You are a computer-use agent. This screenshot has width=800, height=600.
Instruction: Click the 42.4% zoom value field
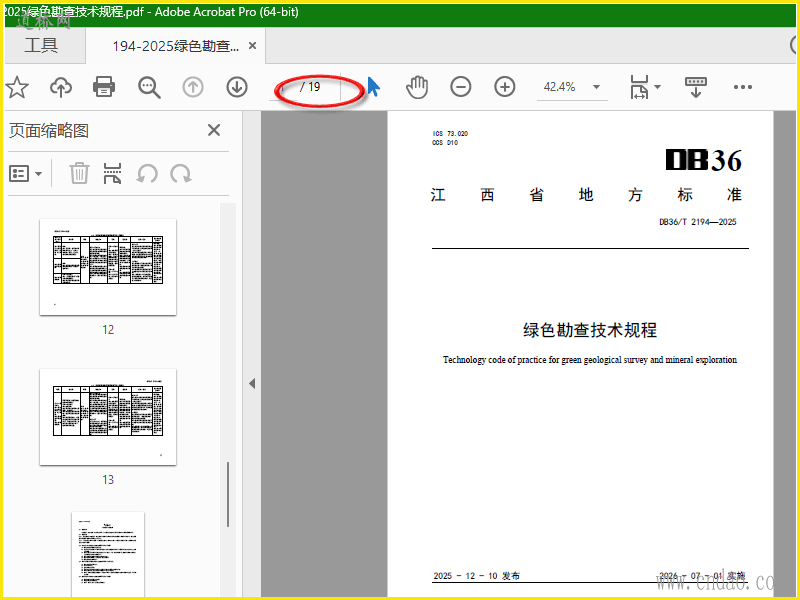(x=560, y=87)
